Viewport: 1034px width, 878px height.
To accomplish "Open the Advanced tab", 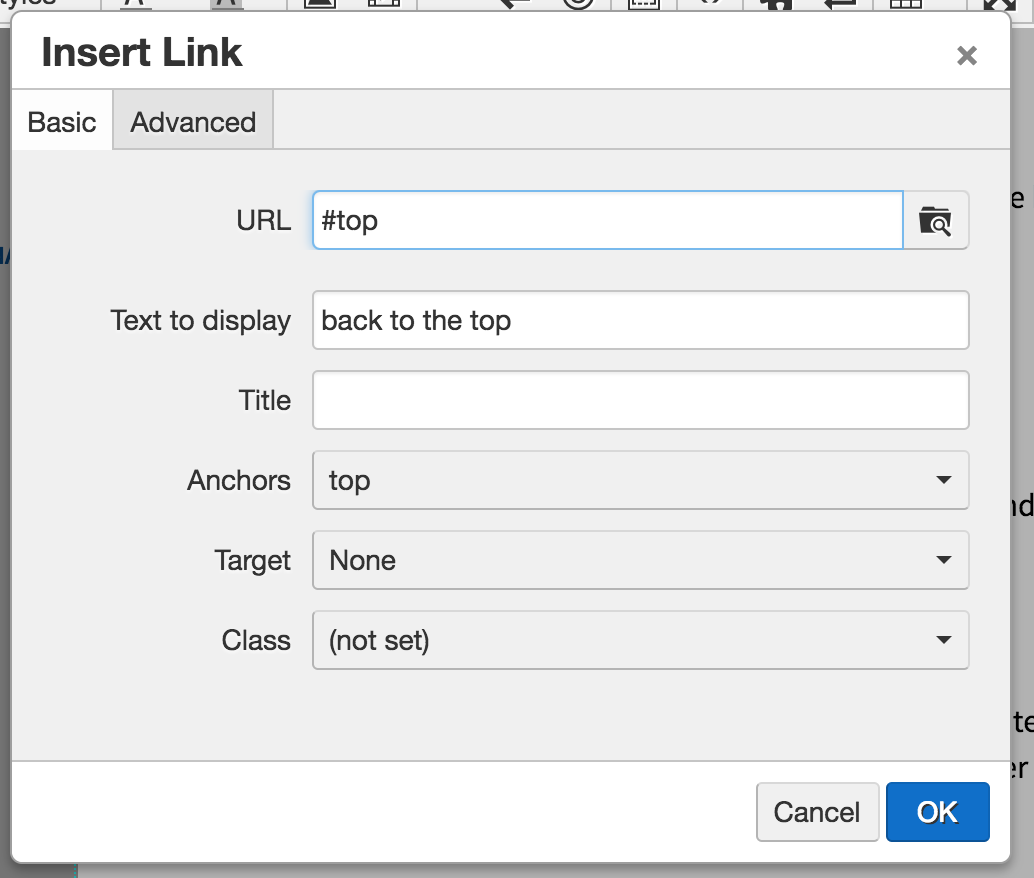I will click(x=193, y=122).
